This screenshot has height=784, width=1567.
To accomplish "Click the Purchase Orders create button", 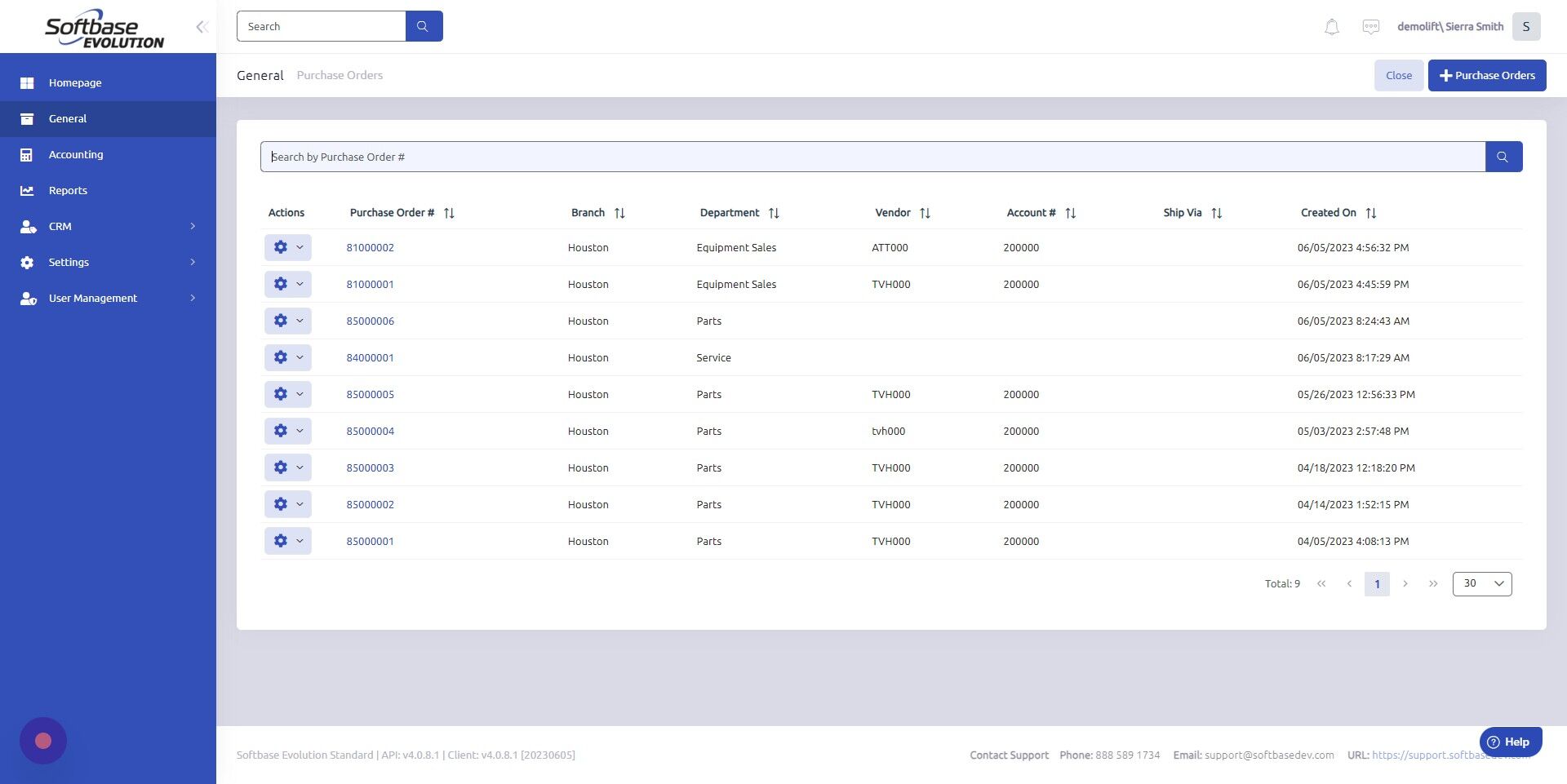I will point(1487,75).
